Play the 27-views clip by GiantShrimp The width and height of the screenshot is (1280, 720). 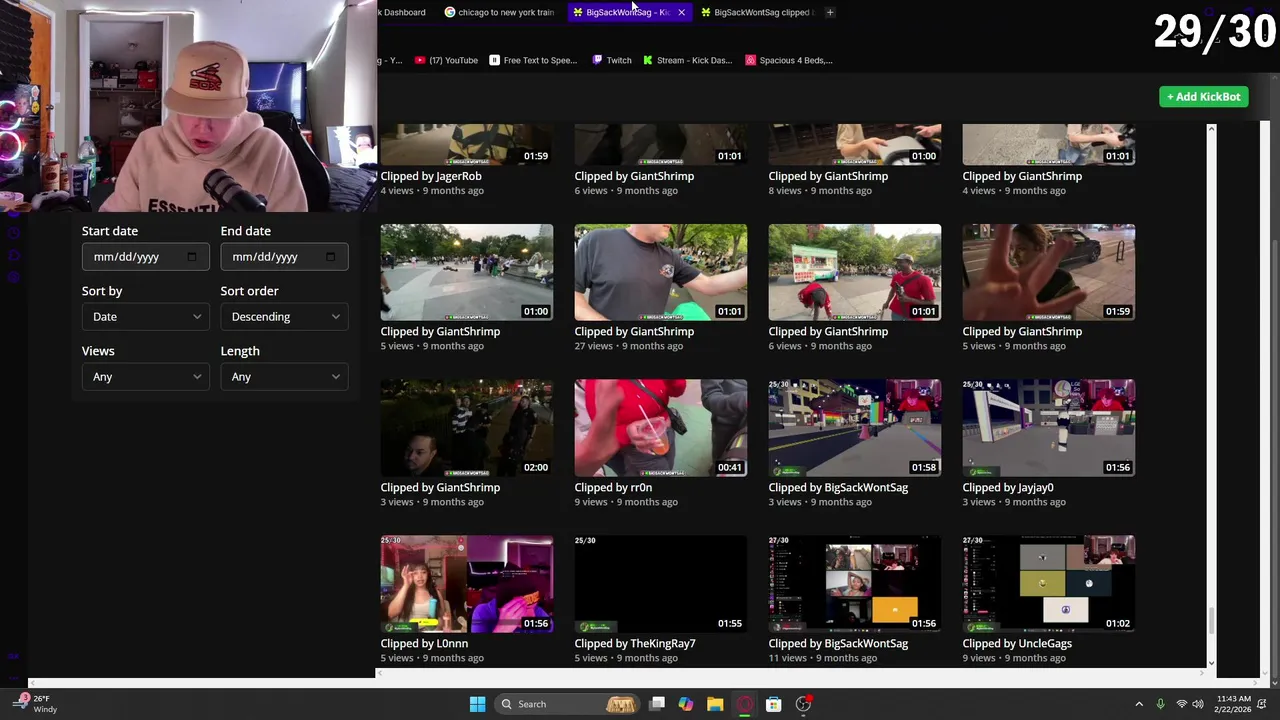660,272
